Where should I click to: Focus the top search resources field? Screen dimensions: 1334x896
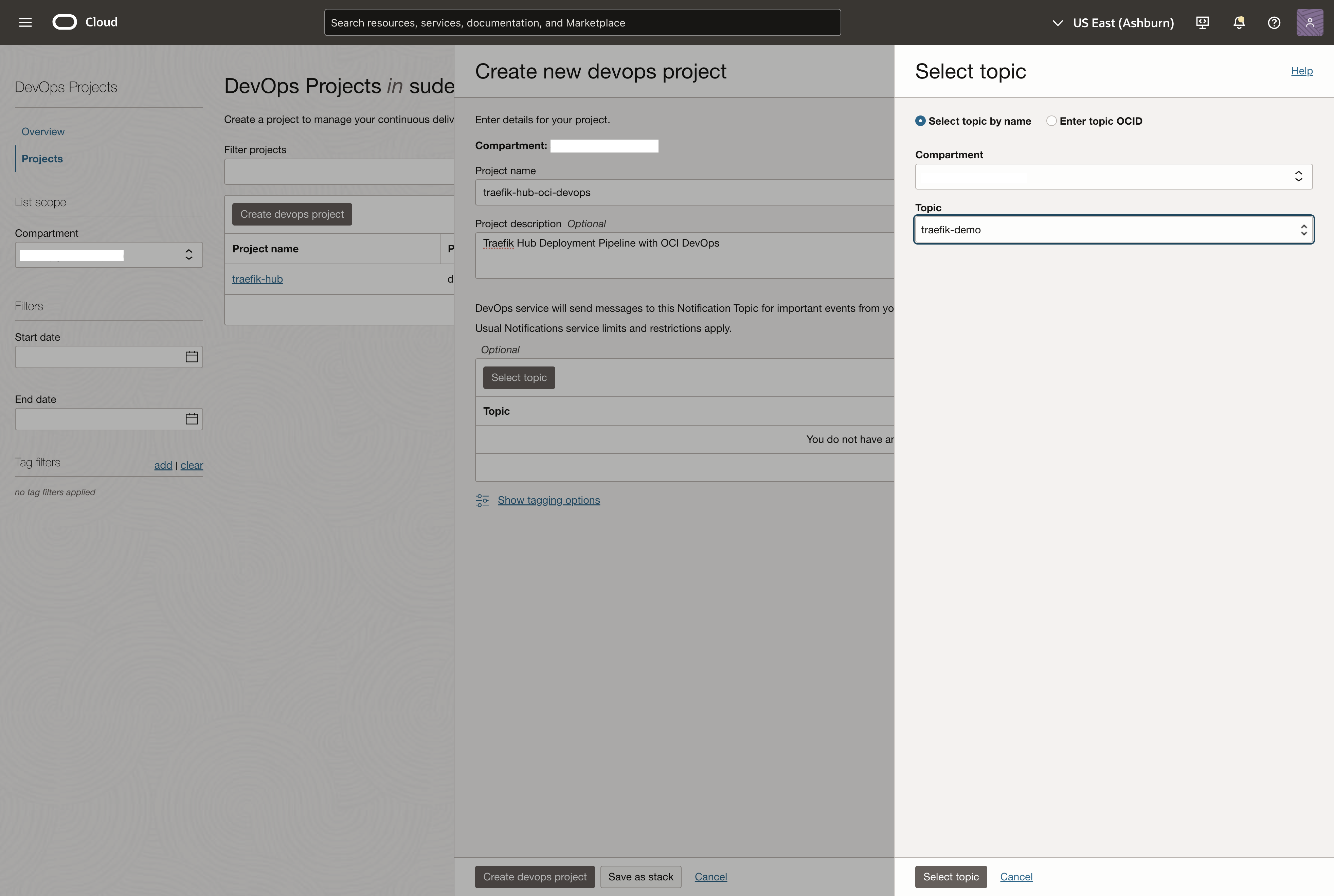coord(582,23)
